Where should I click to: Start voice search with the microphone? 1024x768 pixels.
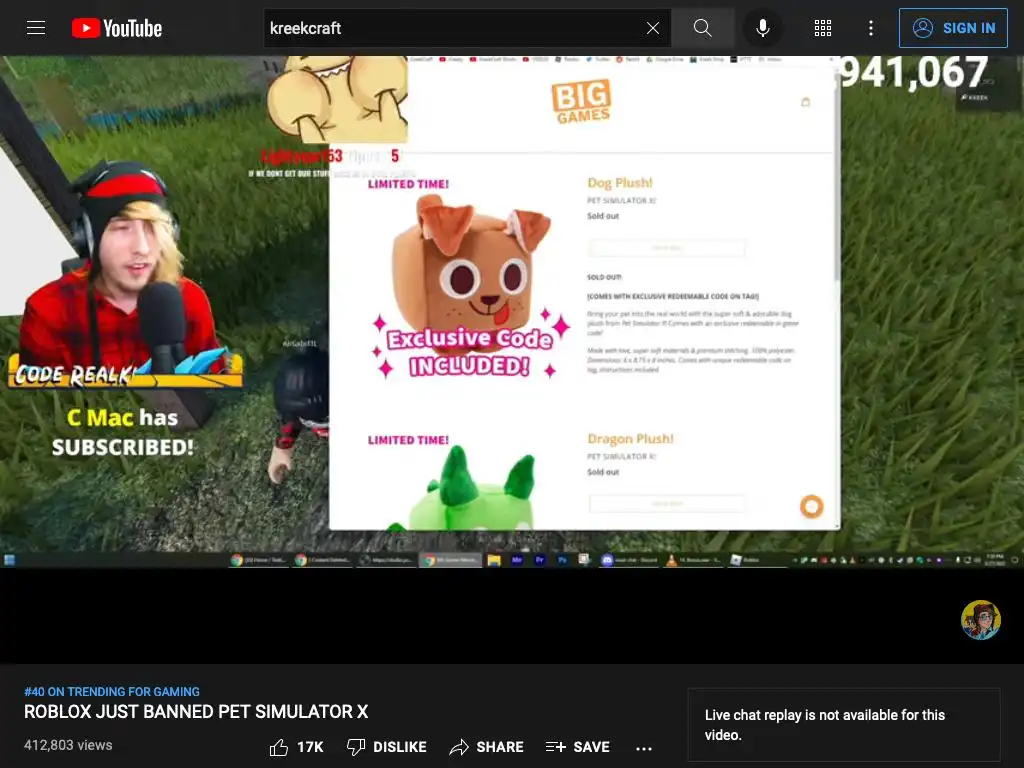[x=762, y=28]
